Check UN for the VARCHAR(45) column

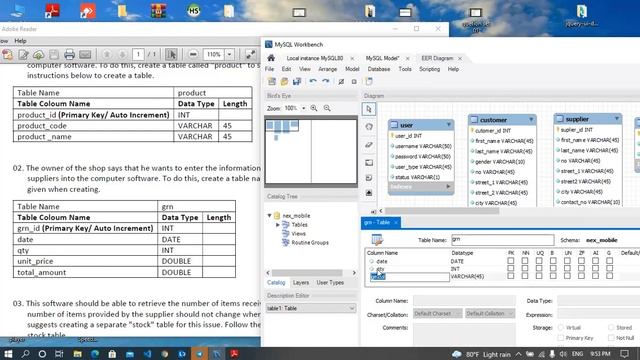click(567, 276)
